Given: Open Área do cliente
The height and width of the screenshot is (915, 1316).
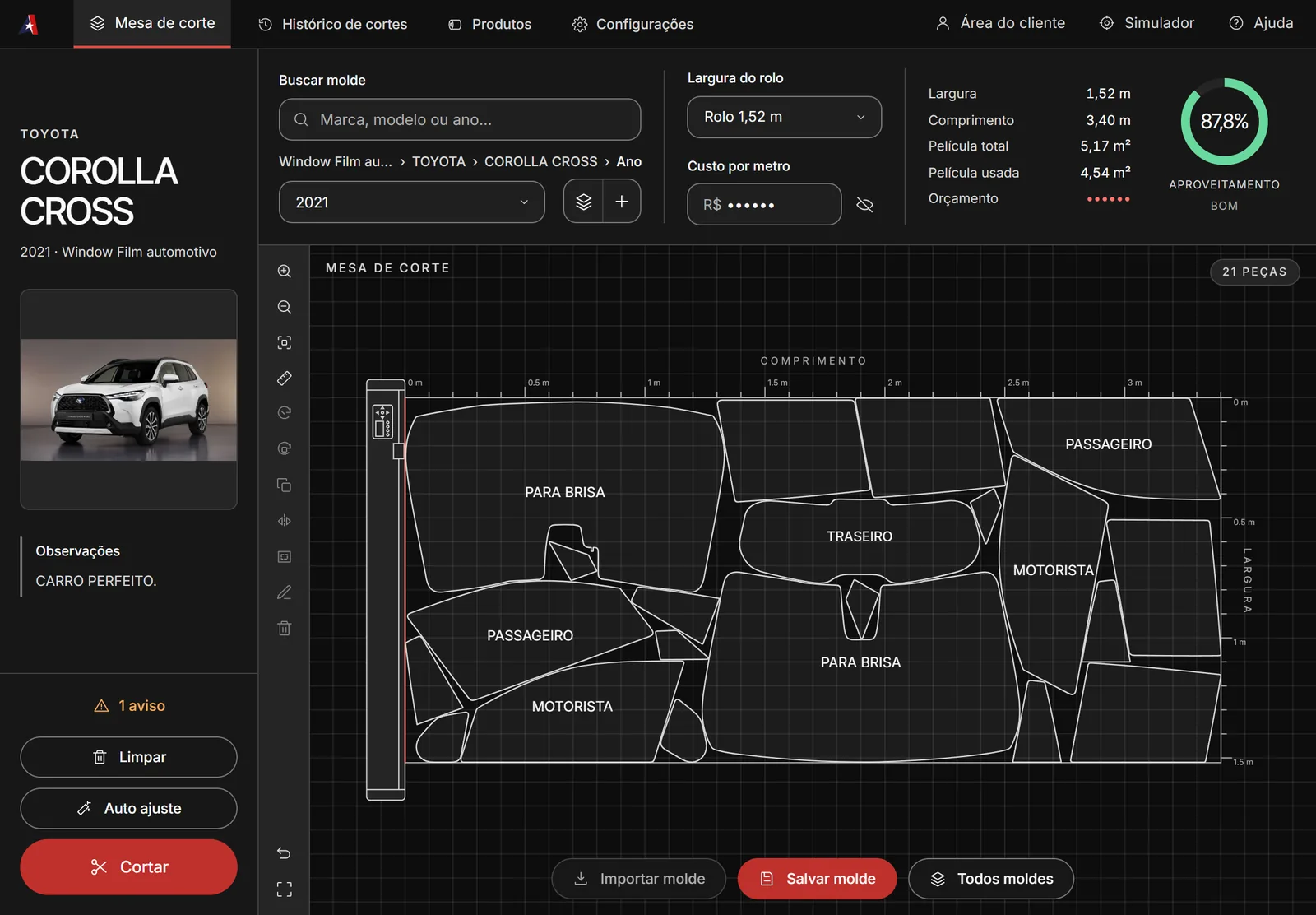Looking at the screenshot, I should (1000, 23).
